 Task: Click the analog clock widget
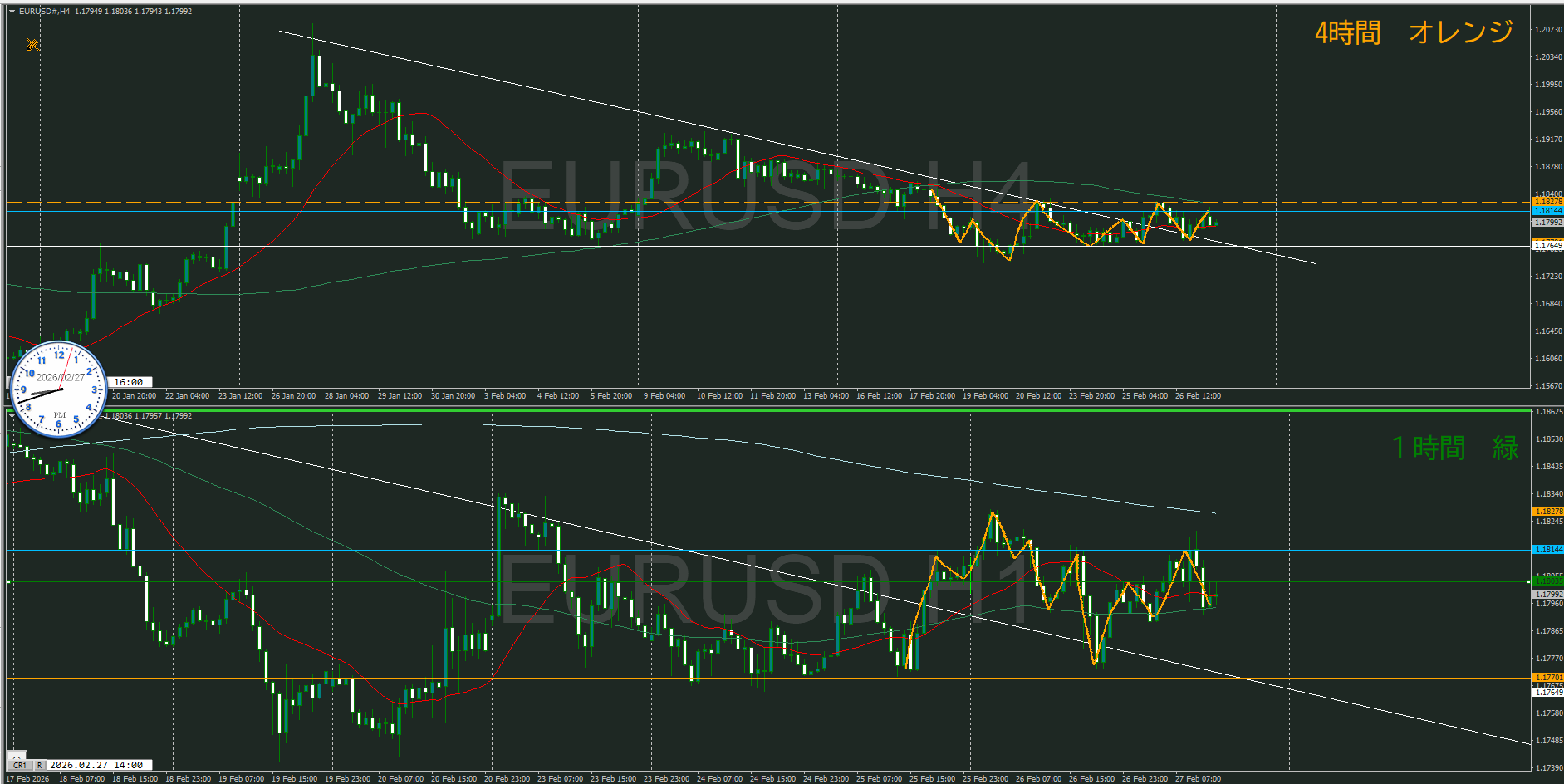pos(58,389)
